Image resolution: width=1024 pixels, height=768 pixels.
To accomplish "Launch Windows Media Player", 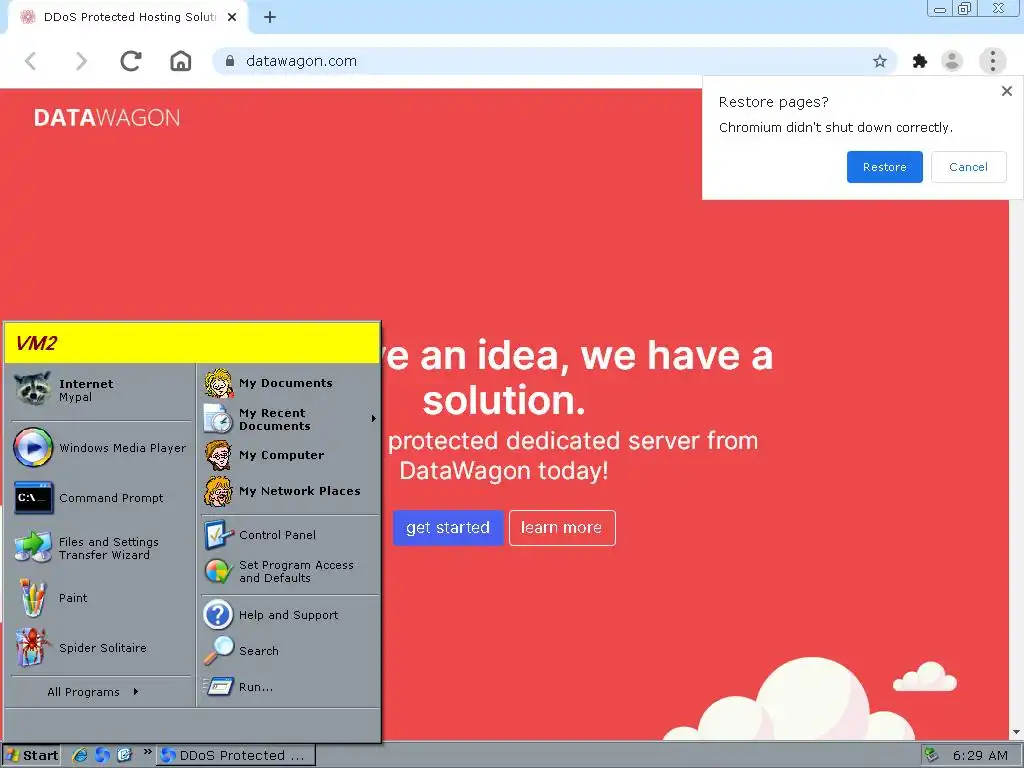I will click(x=101, y=448).
